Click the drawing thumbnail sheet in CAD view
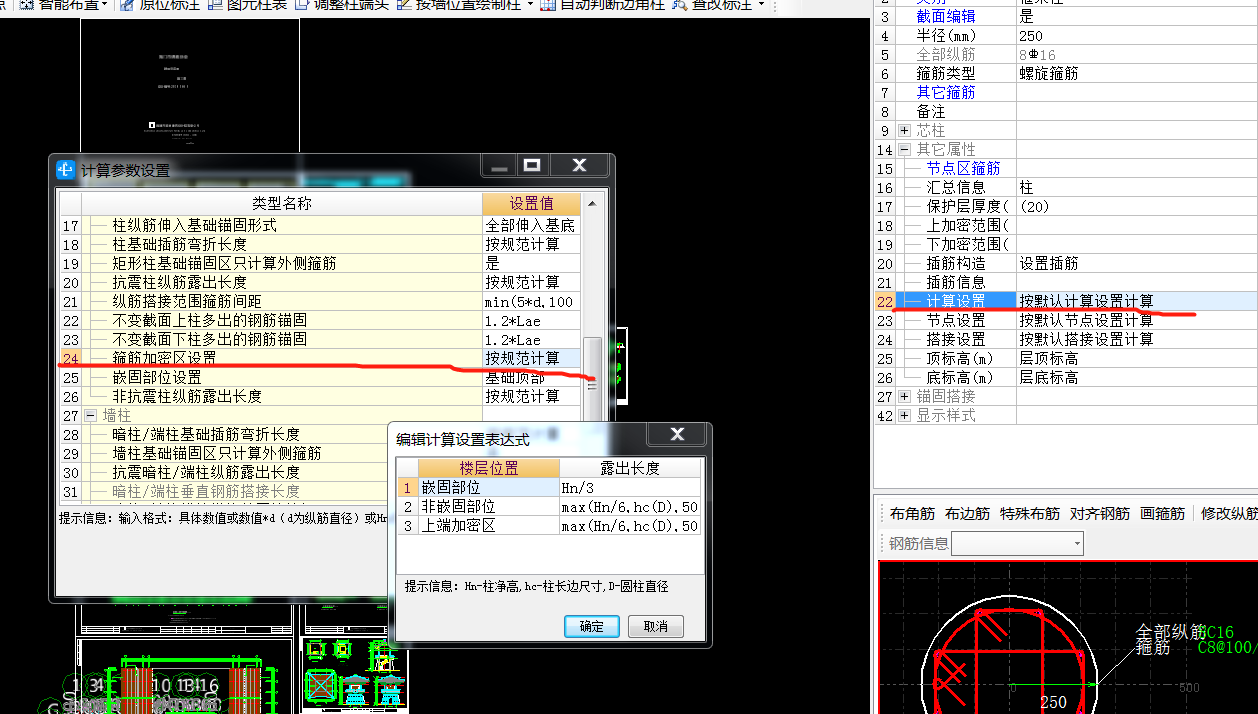 (x=190, y=85)
